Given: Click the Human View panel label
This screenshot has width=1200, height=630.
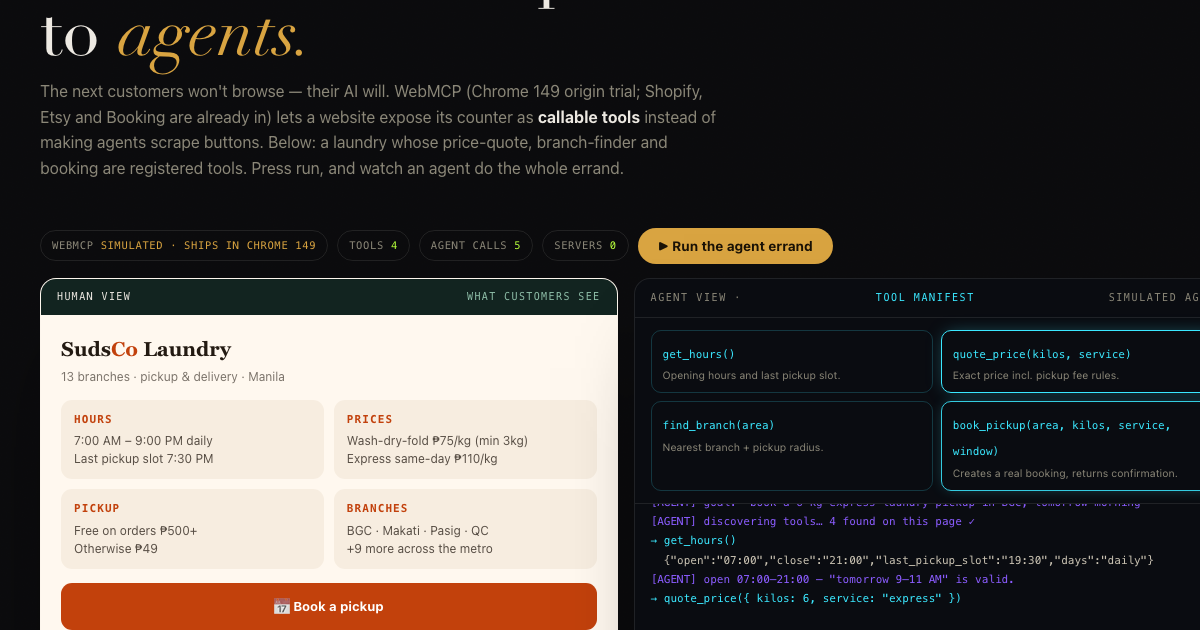Looking at the screenshot, I should (94, 296).
